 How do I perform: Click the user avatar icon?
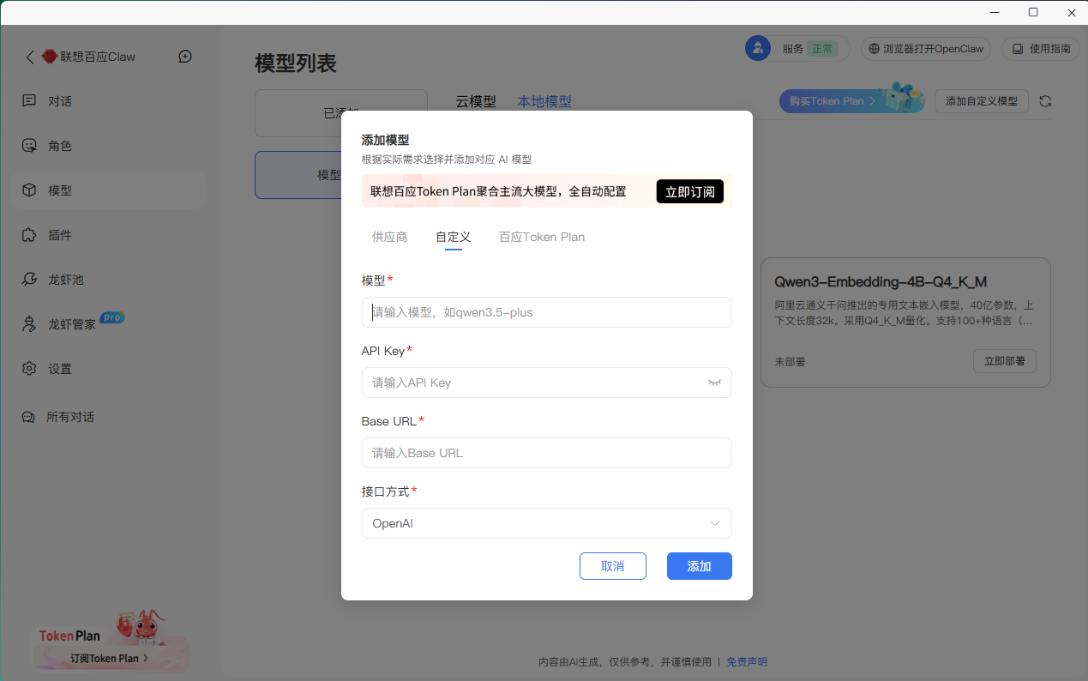(758, 48)
